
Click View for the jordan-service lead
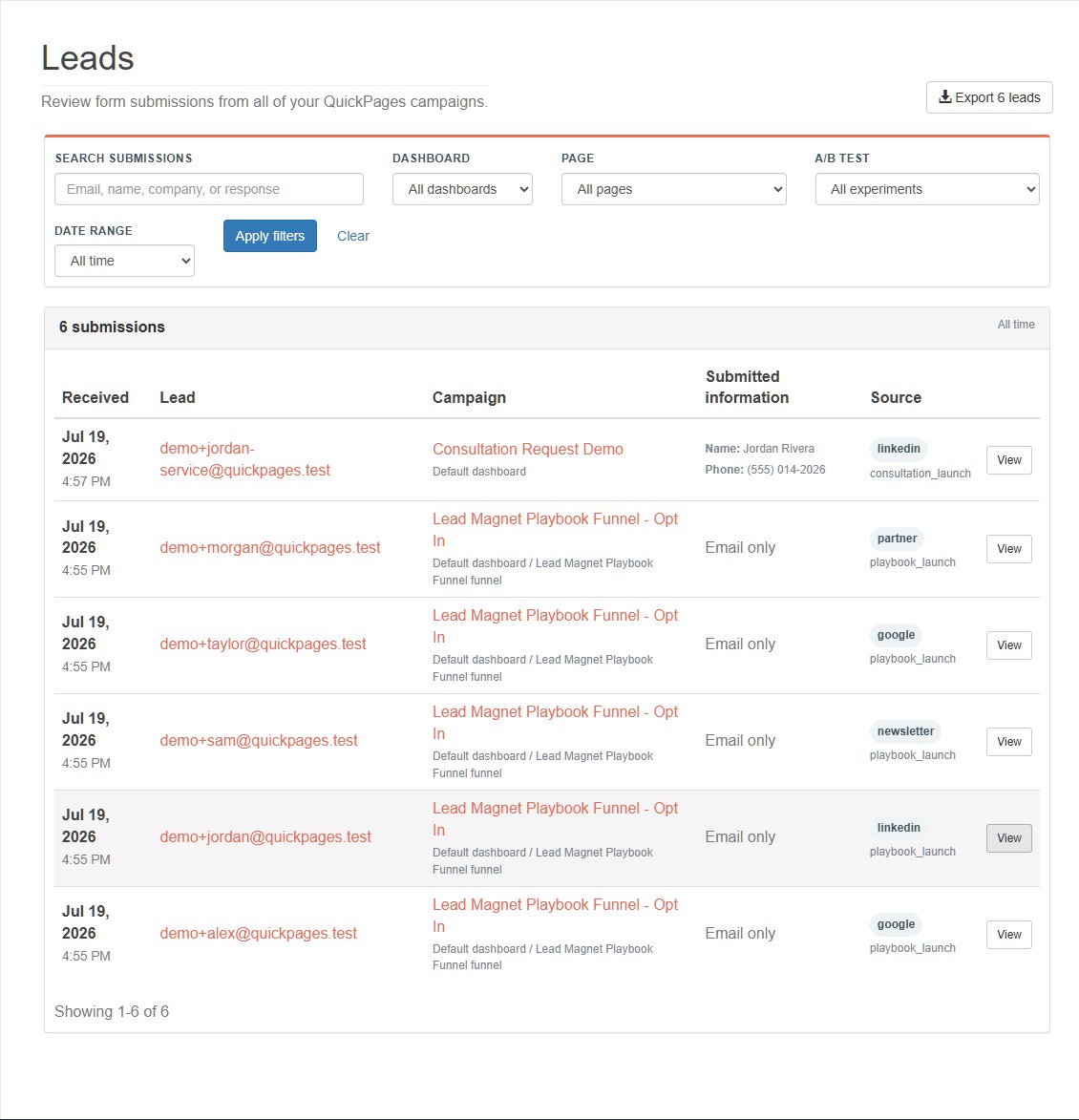[x=1009, y=460]
